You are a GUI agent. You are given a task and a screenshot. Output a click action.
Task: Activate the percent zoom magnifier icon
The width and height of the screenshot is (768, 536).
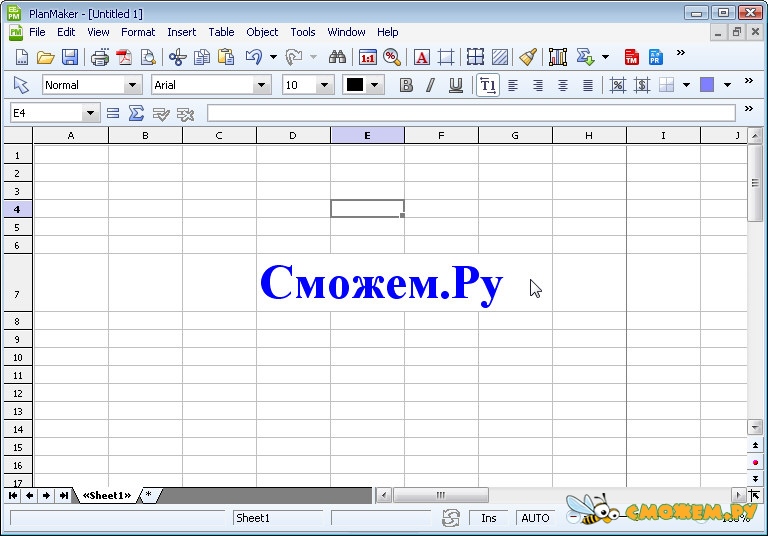click(x=392, y=57)
